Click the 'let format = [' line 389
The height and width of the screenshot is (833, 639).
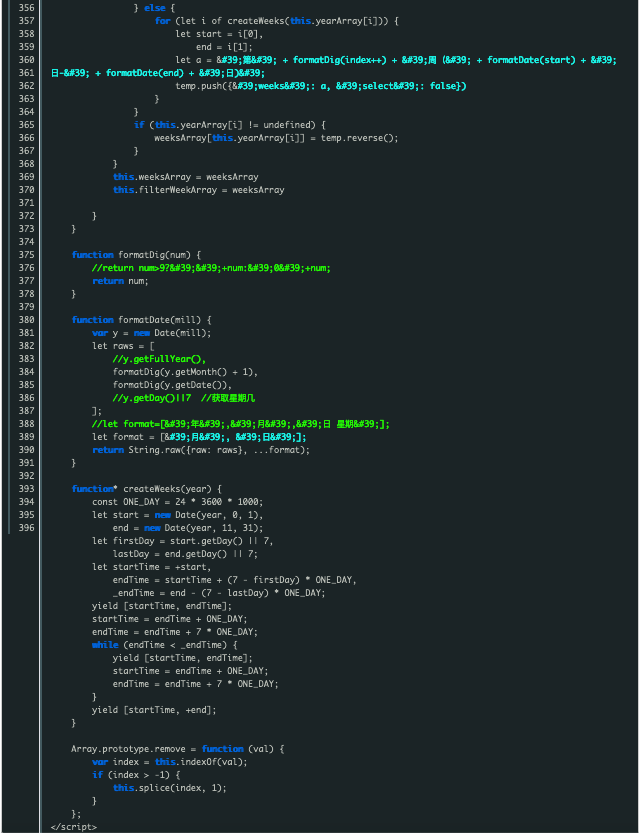[199, 437]
